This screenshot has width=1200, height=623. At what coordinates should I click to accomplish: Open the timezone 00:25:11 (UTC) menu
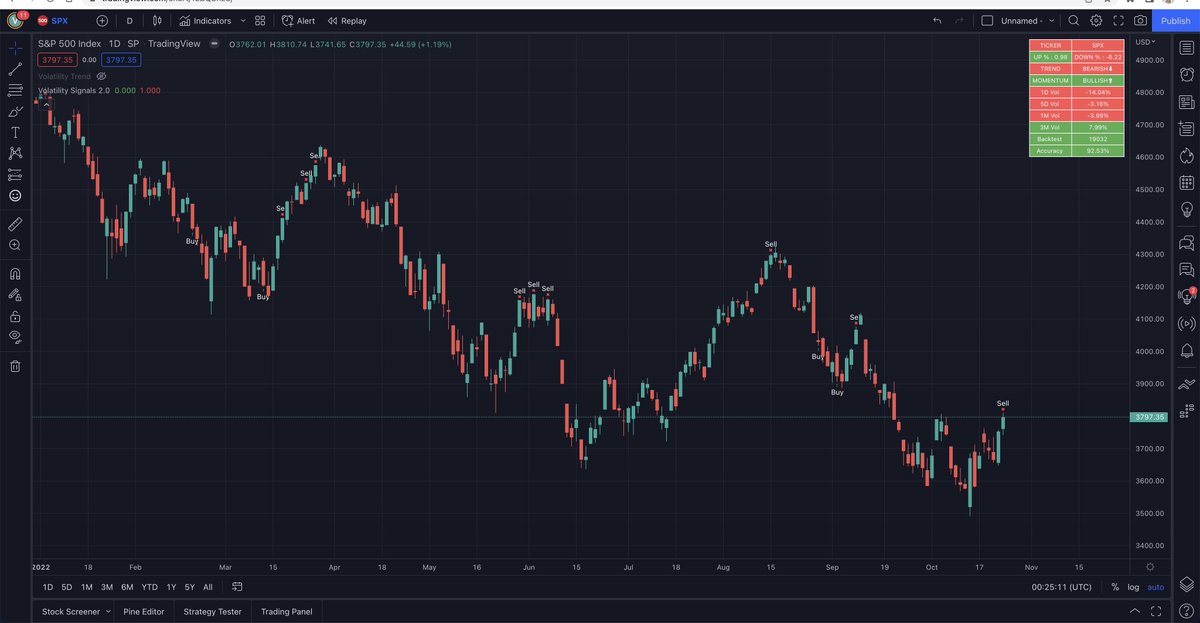click(1062, 587)
